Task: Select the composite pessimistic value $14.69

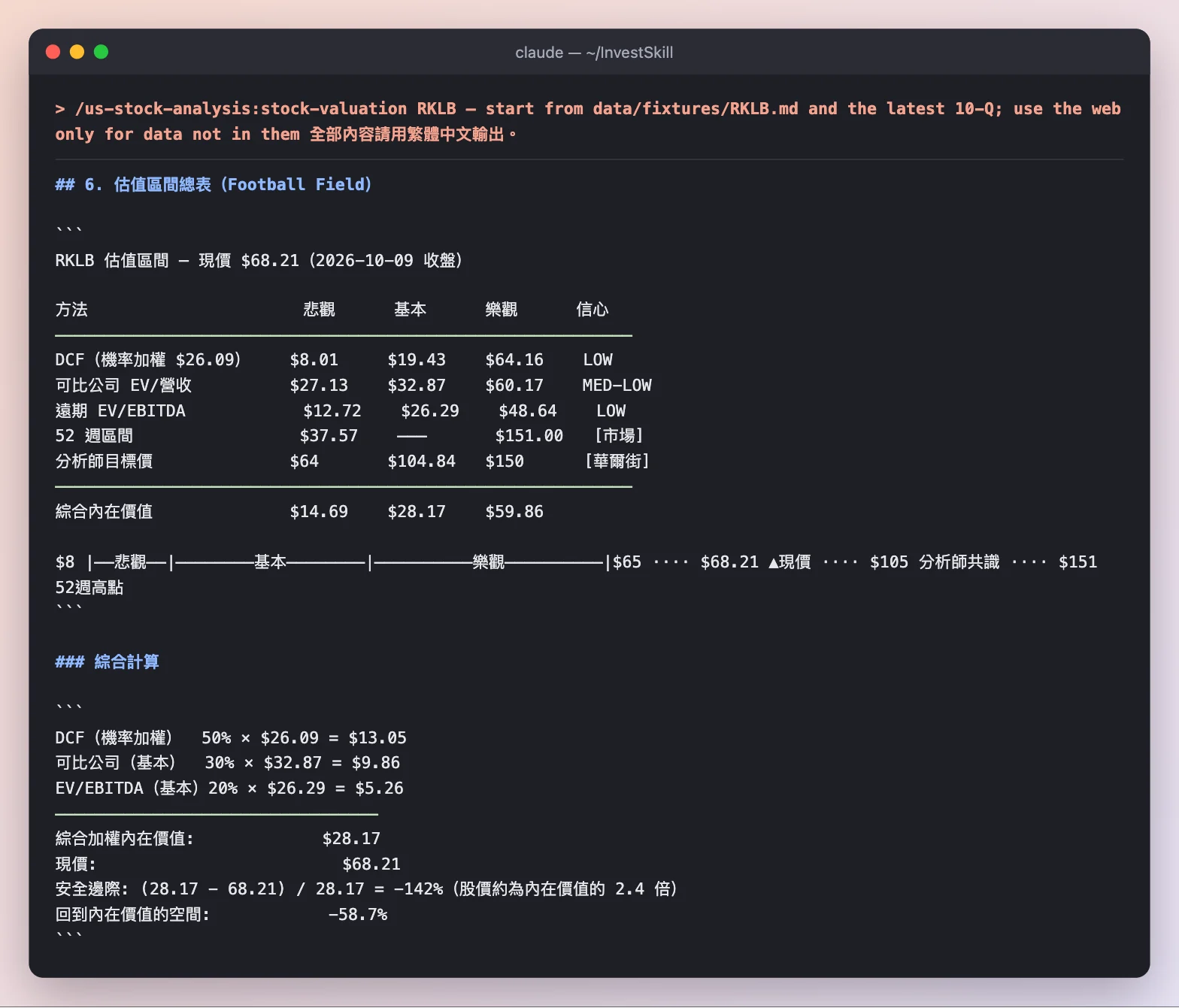Action: point(319,512)
